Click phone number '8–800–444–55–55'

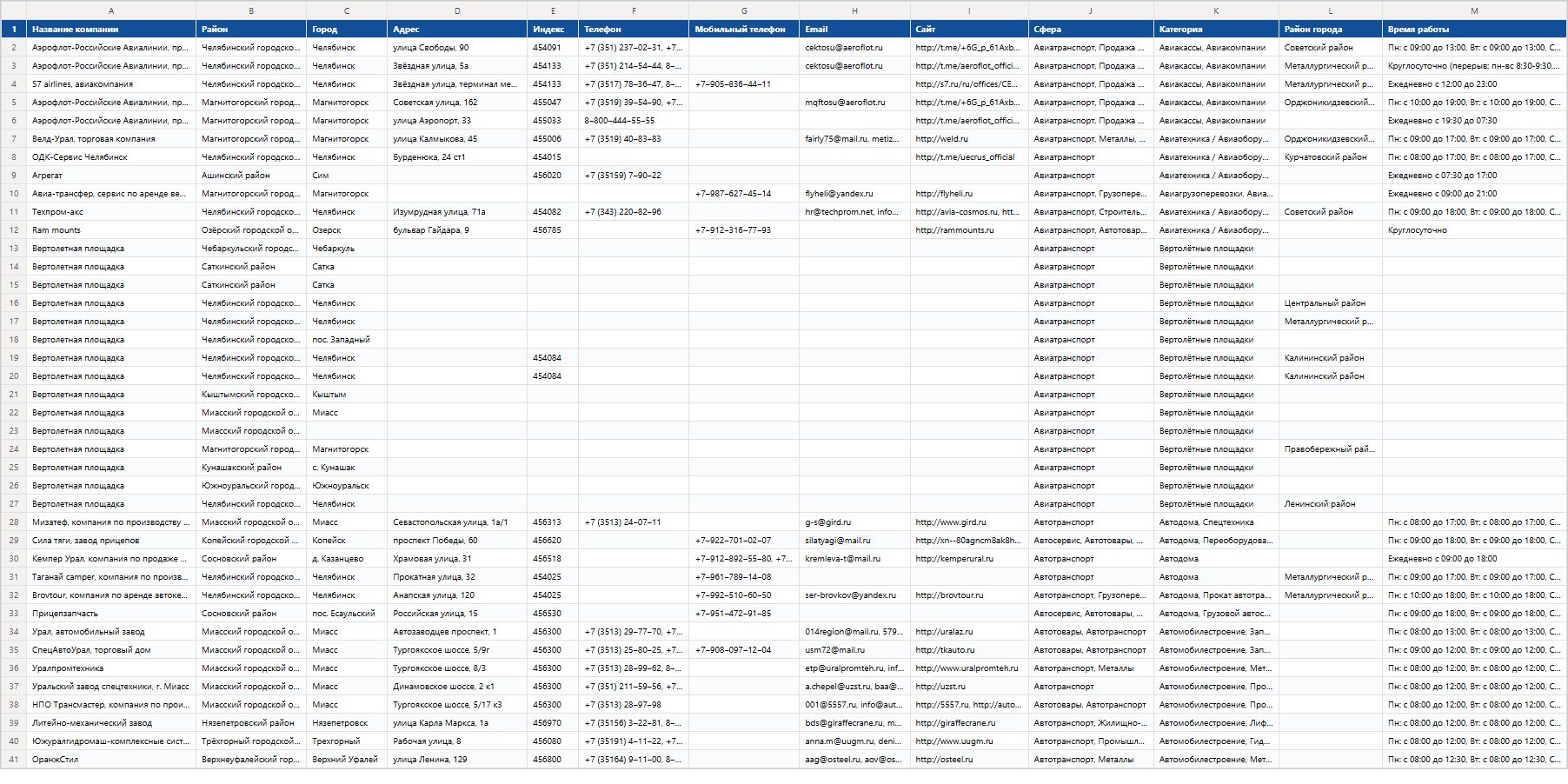click(x=634, y=120)
